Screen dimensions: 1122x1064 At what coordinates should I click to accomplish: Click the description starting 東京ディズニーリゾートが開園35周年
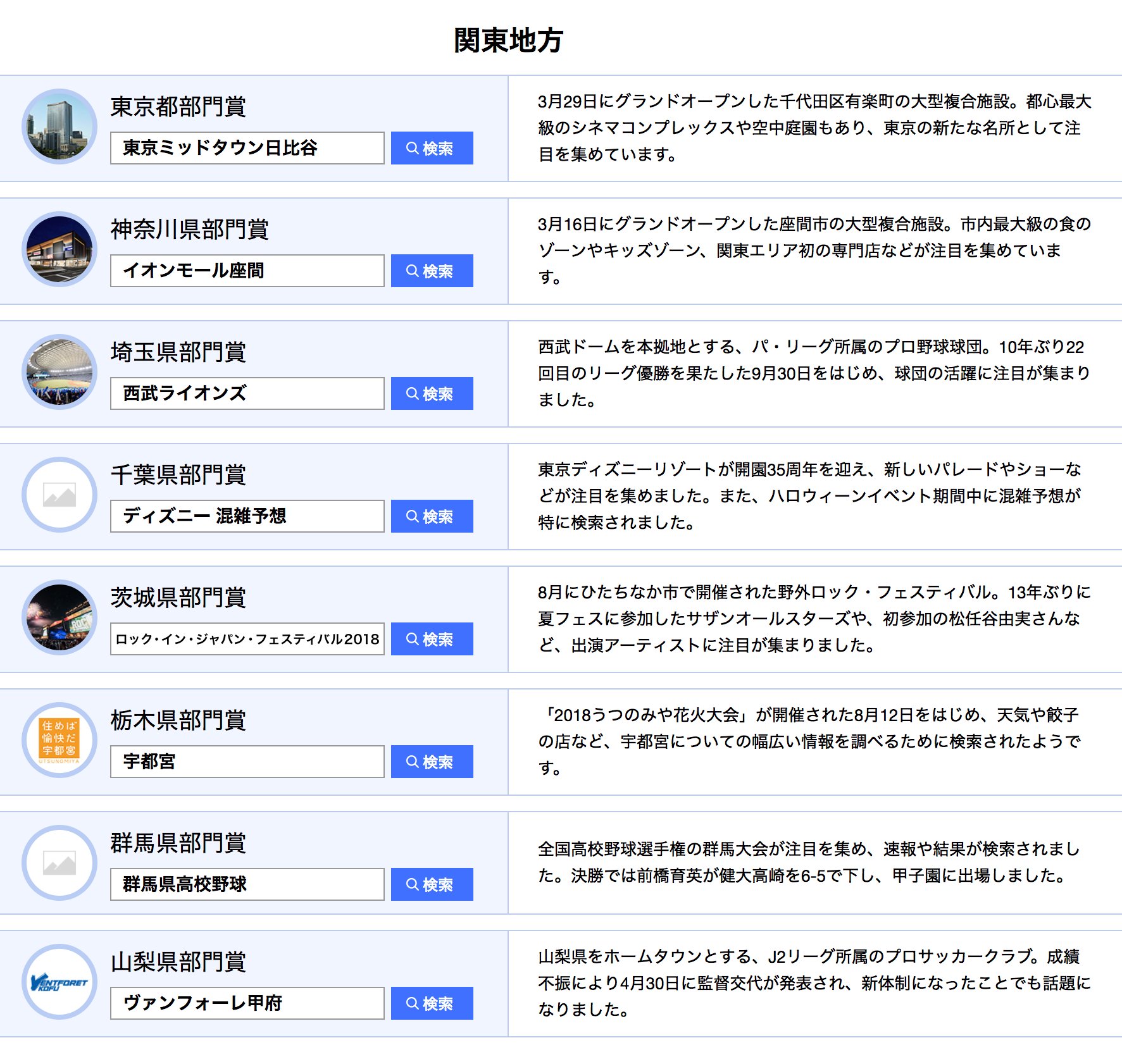pos(810,496)
